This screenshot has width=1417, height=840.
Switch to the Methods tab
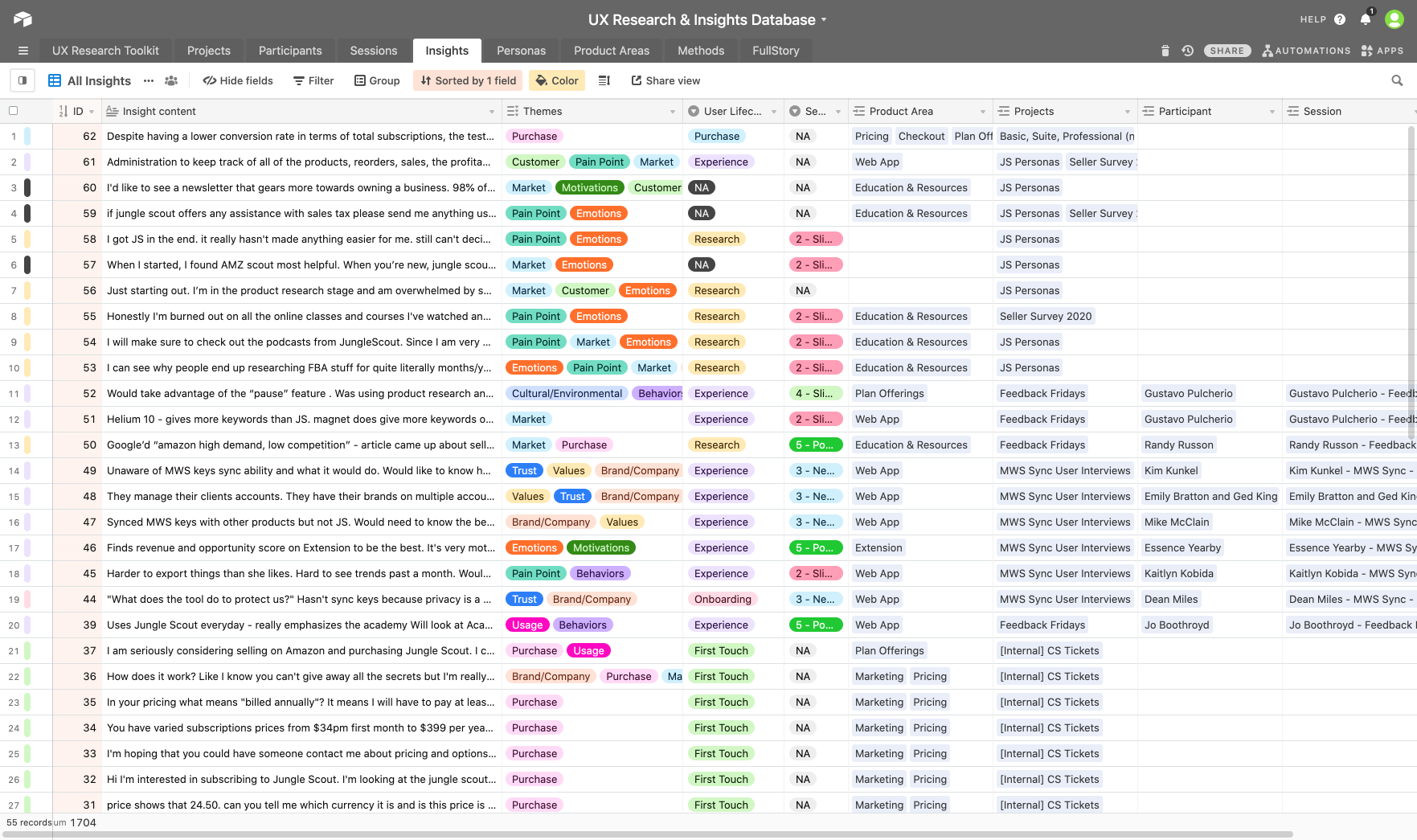tap(701, 51)
